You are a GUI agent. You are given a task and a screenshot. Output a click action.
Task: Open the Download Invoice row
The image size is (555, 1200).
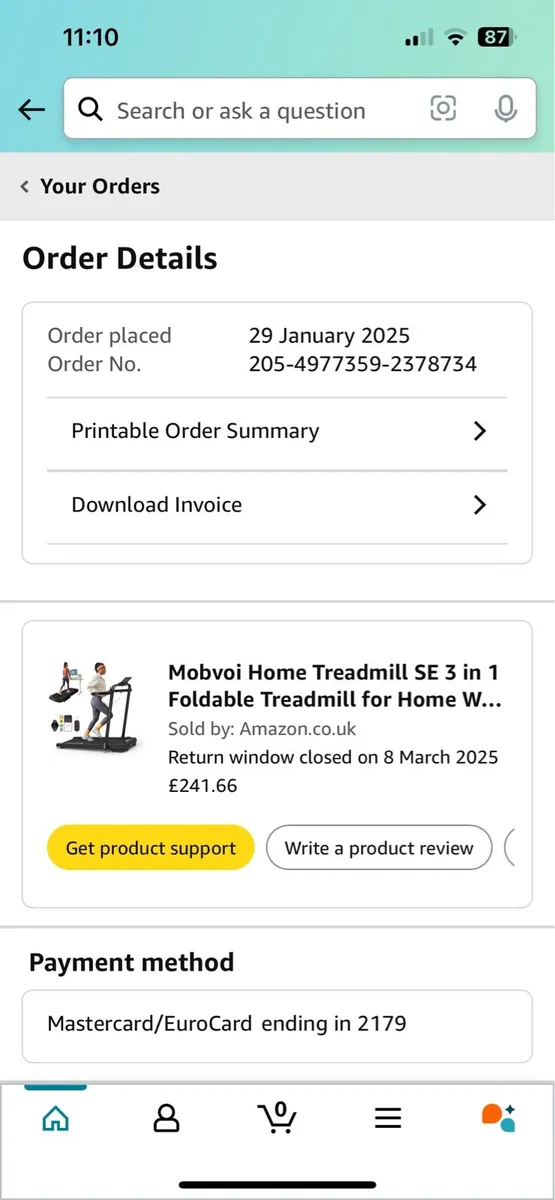pyautogui.click(x=277, y=506)
